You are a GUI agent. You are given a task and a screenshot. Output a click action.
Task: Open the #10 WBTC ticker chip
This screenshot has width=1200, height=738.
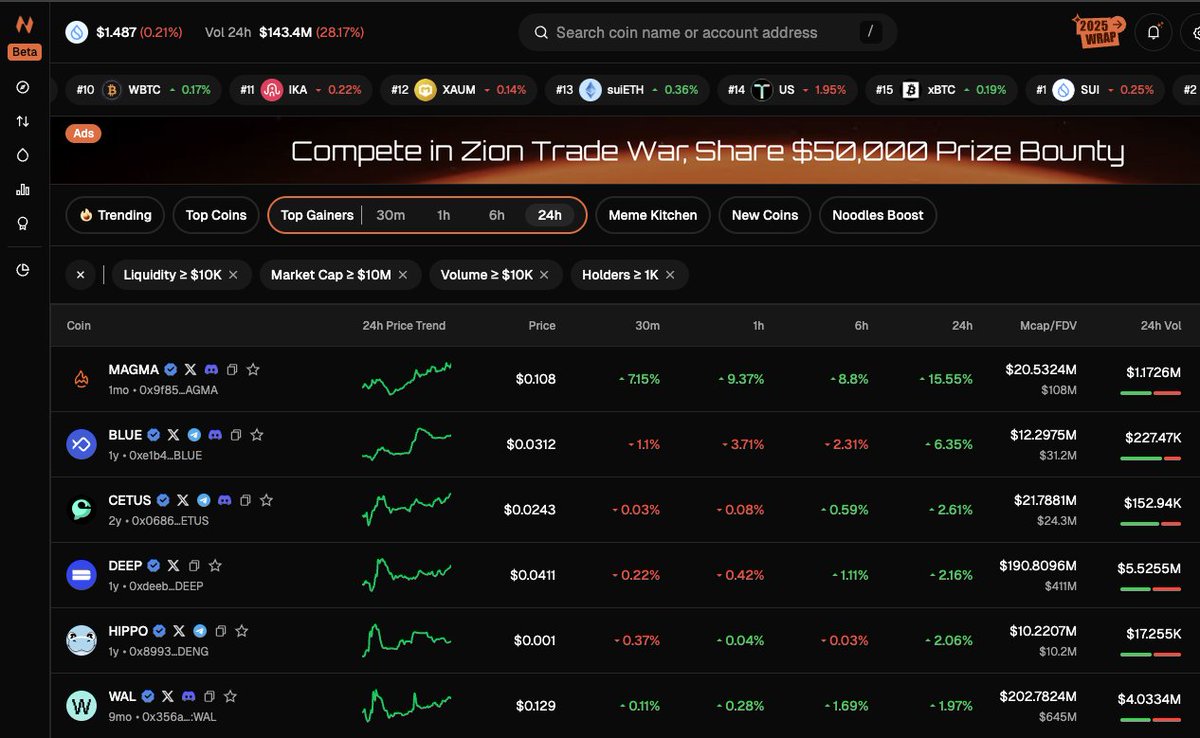[144, 90]
